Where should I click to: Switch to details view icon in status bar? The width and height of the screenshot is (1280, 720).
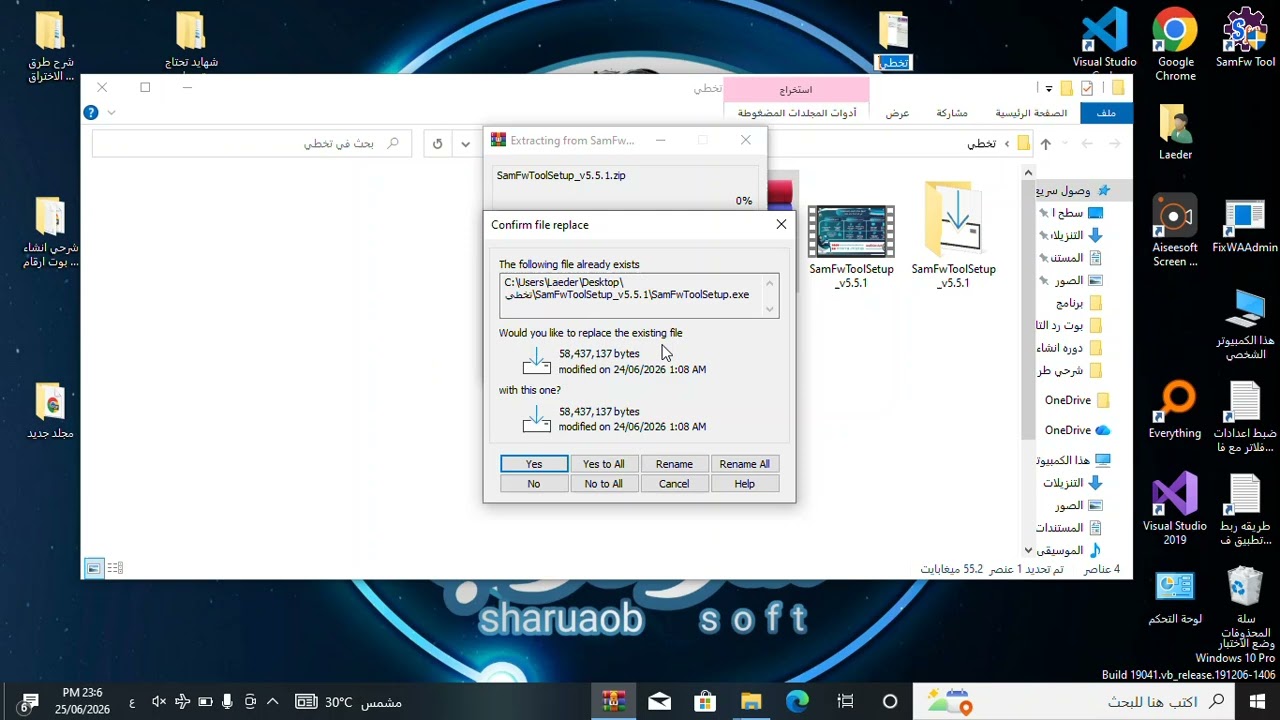(115, 568)
